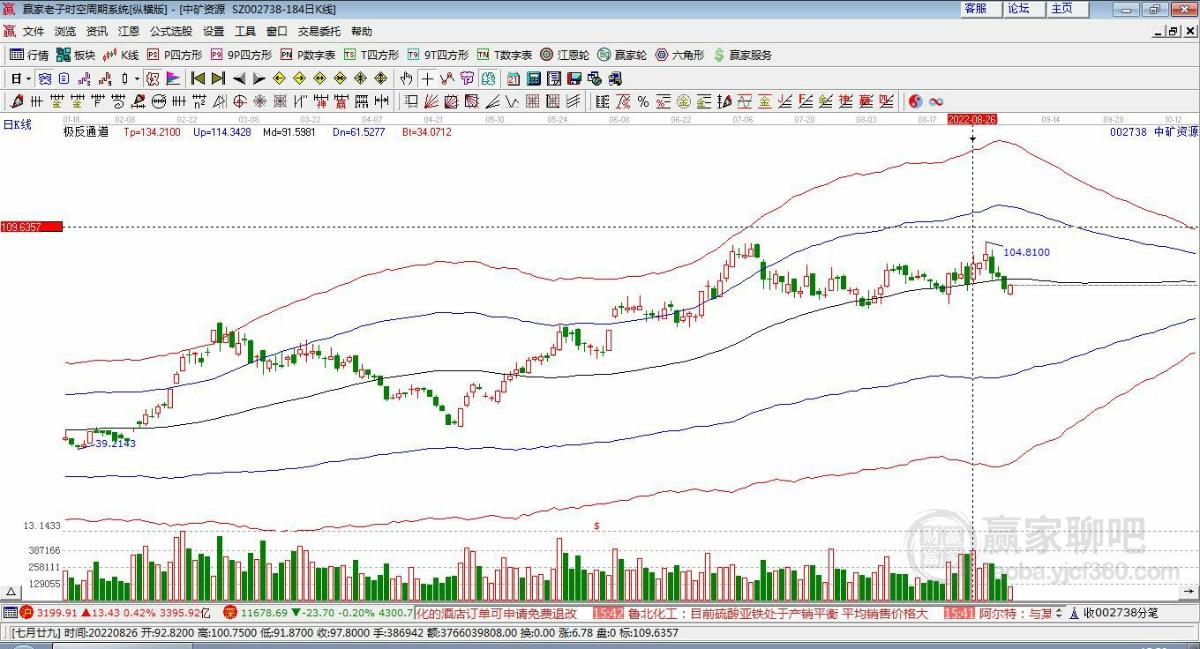
Task: Expand the 日 period dropdown arrow
Action: click(28, 78)
